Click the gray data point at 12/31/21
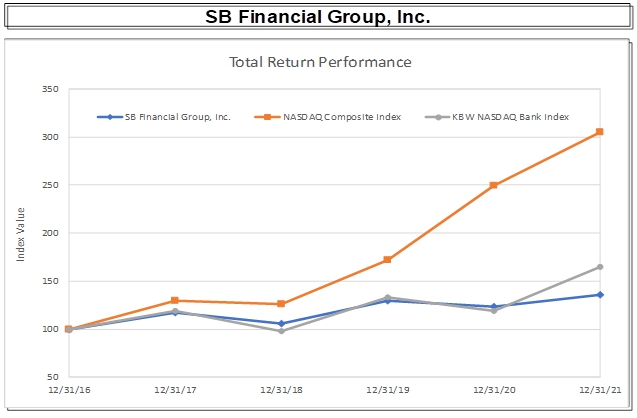This screenshot has width=637, height=418. coord(600,267)
